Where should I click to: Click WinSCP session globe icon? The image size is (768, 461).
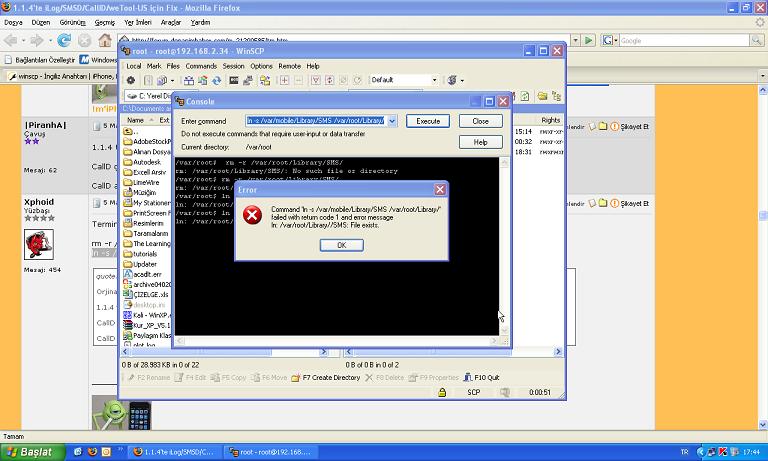452,80
